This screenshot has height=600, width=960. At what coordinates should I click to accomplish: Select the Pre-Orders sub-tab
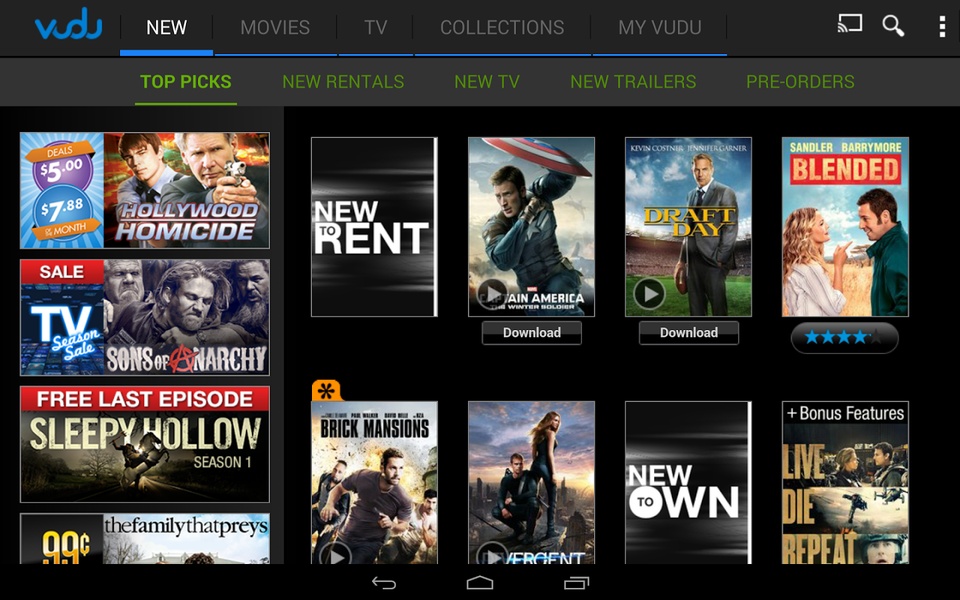(800, 82)
